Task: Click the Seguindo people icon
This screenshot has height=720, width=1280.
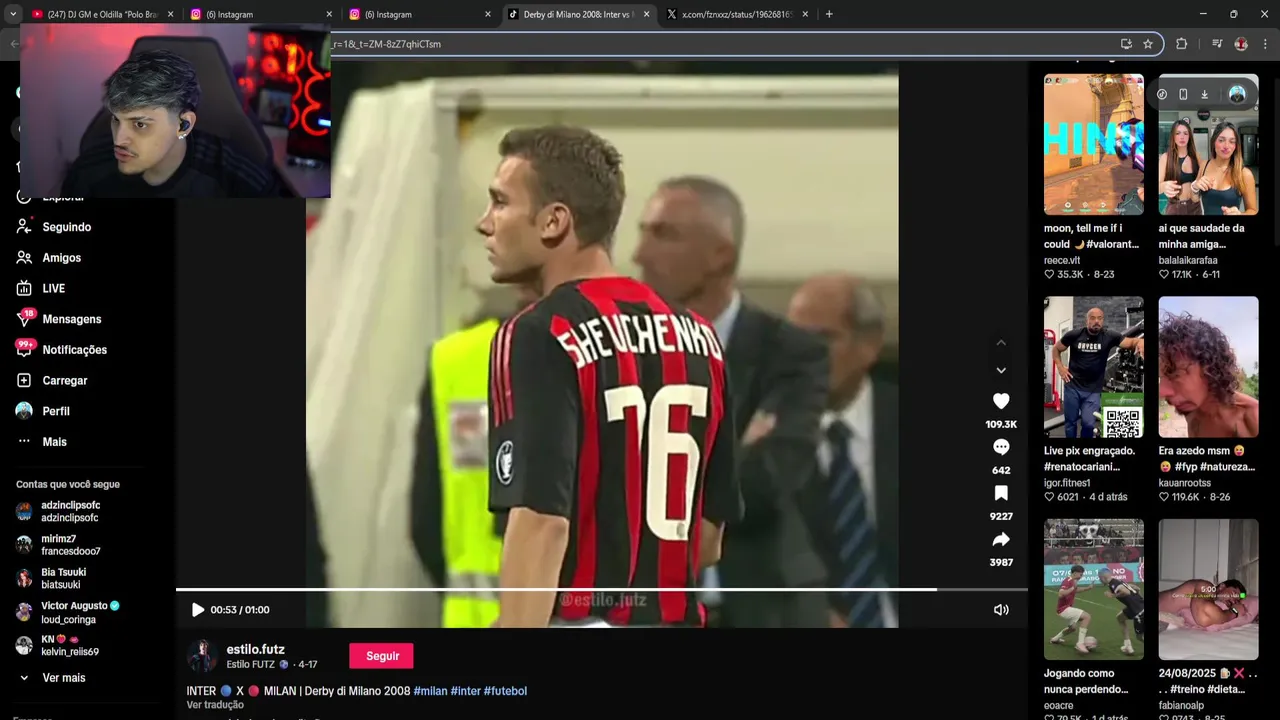Action: click(x=24, y=227)
